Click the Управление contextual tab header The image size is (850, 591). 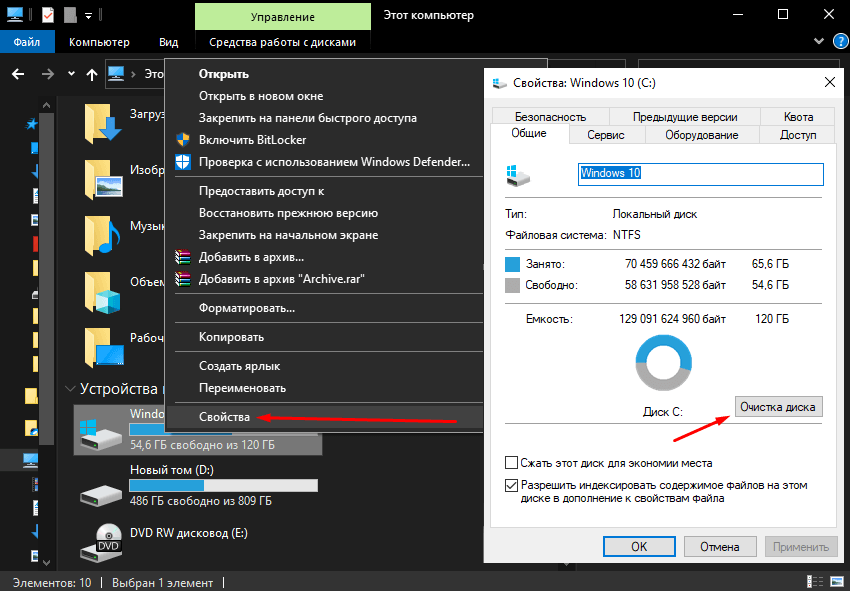pyautogui.click(x=282, y=17)
